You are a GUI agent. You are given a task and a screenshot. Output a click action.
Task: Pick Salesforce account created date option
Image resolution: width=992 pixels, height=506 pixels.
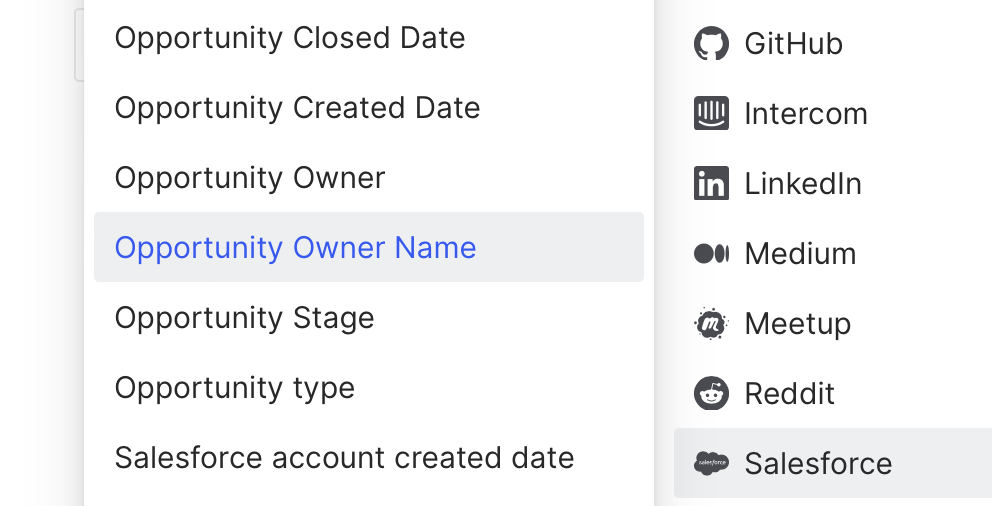344,458
